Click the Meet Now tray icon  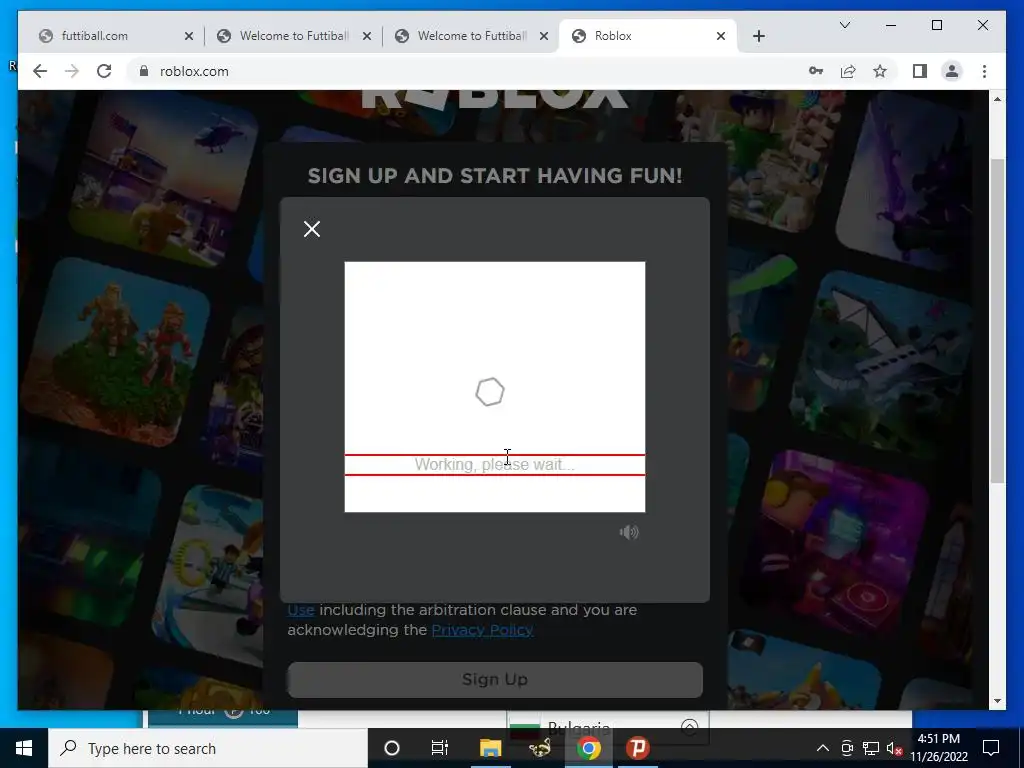point(847,748)
